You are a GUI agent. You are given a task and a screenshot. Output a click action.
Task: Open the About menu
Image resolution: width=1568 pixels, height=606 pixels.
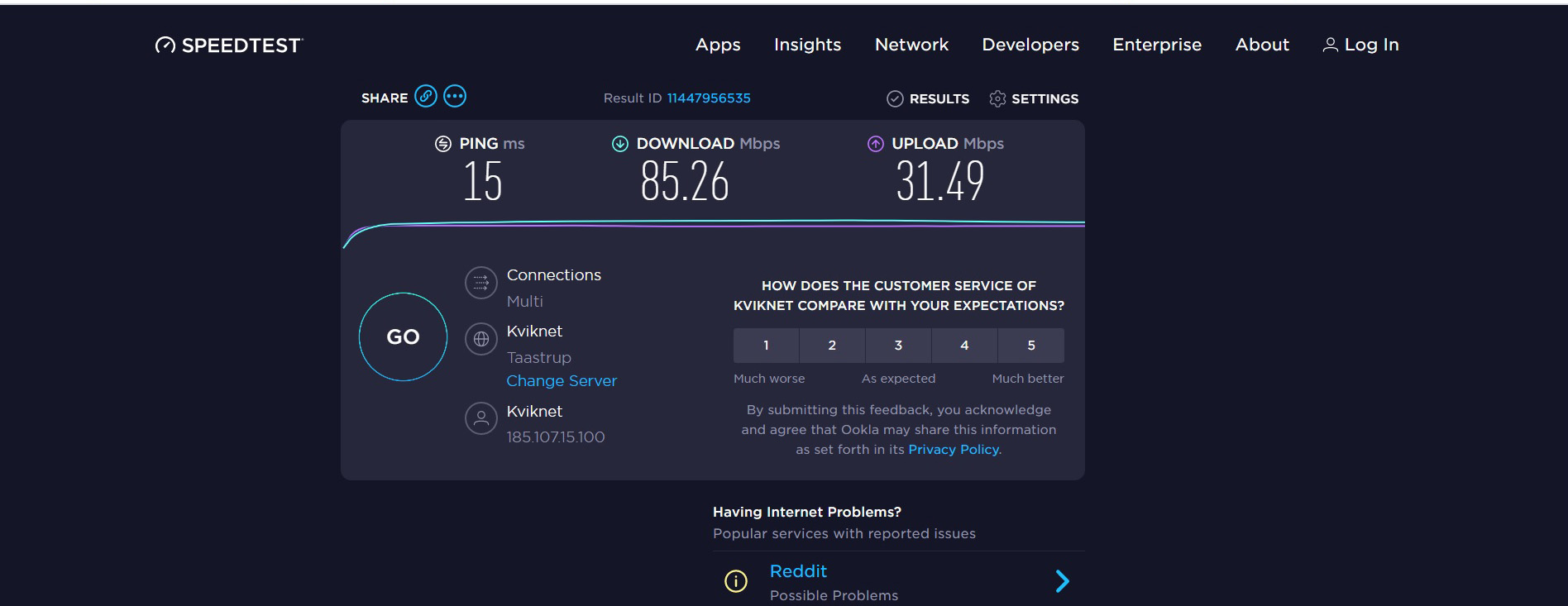(x=1262, y=45)
